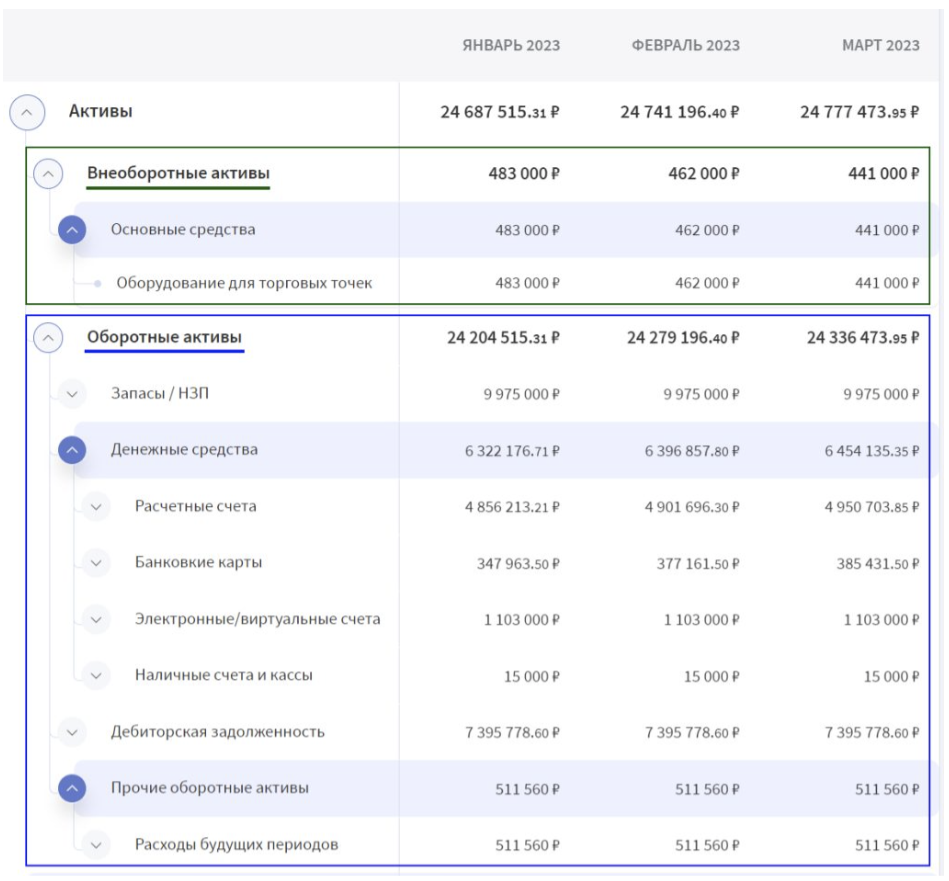The height and width of the screenshot is (881, 949).
Task: Click the ЯНВАРЬ 2023 column header
Action: pos(510,46)
